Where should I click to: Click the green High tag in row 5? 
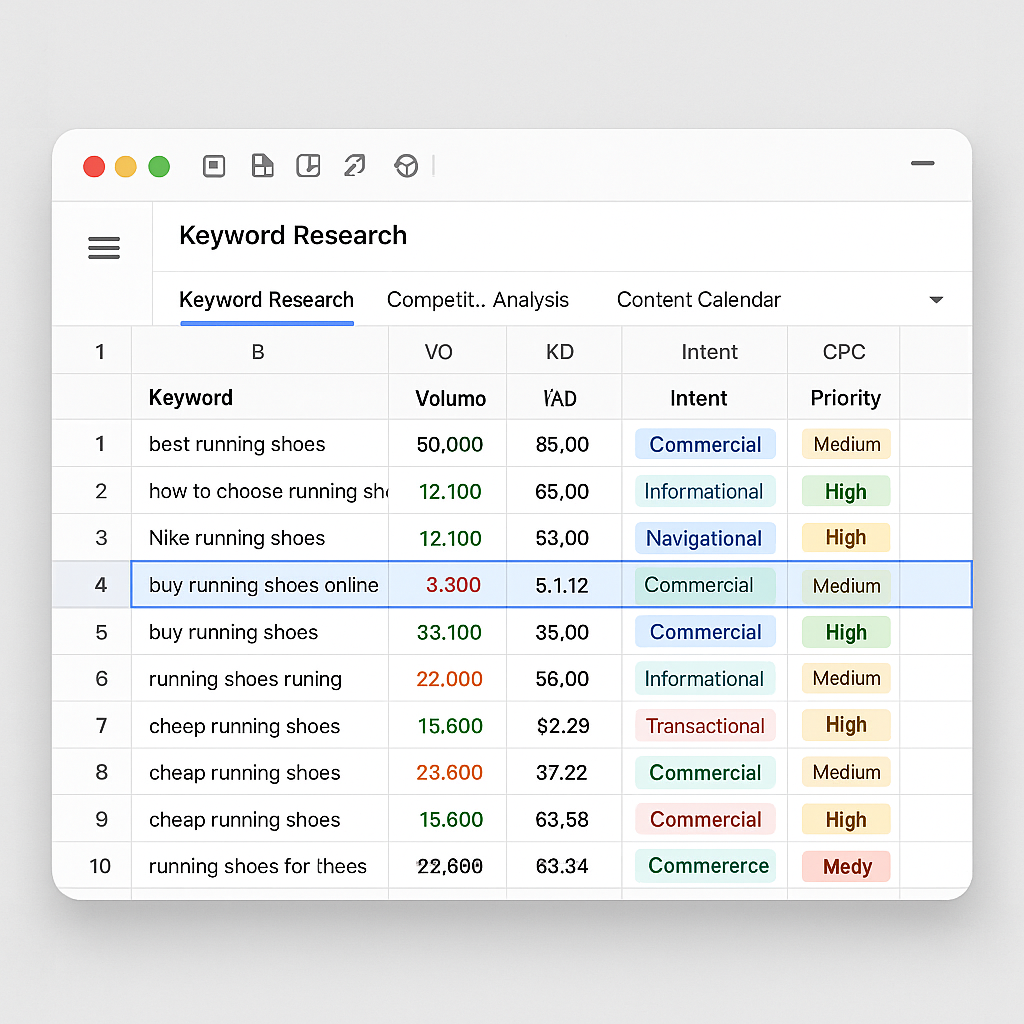[846, 632]
